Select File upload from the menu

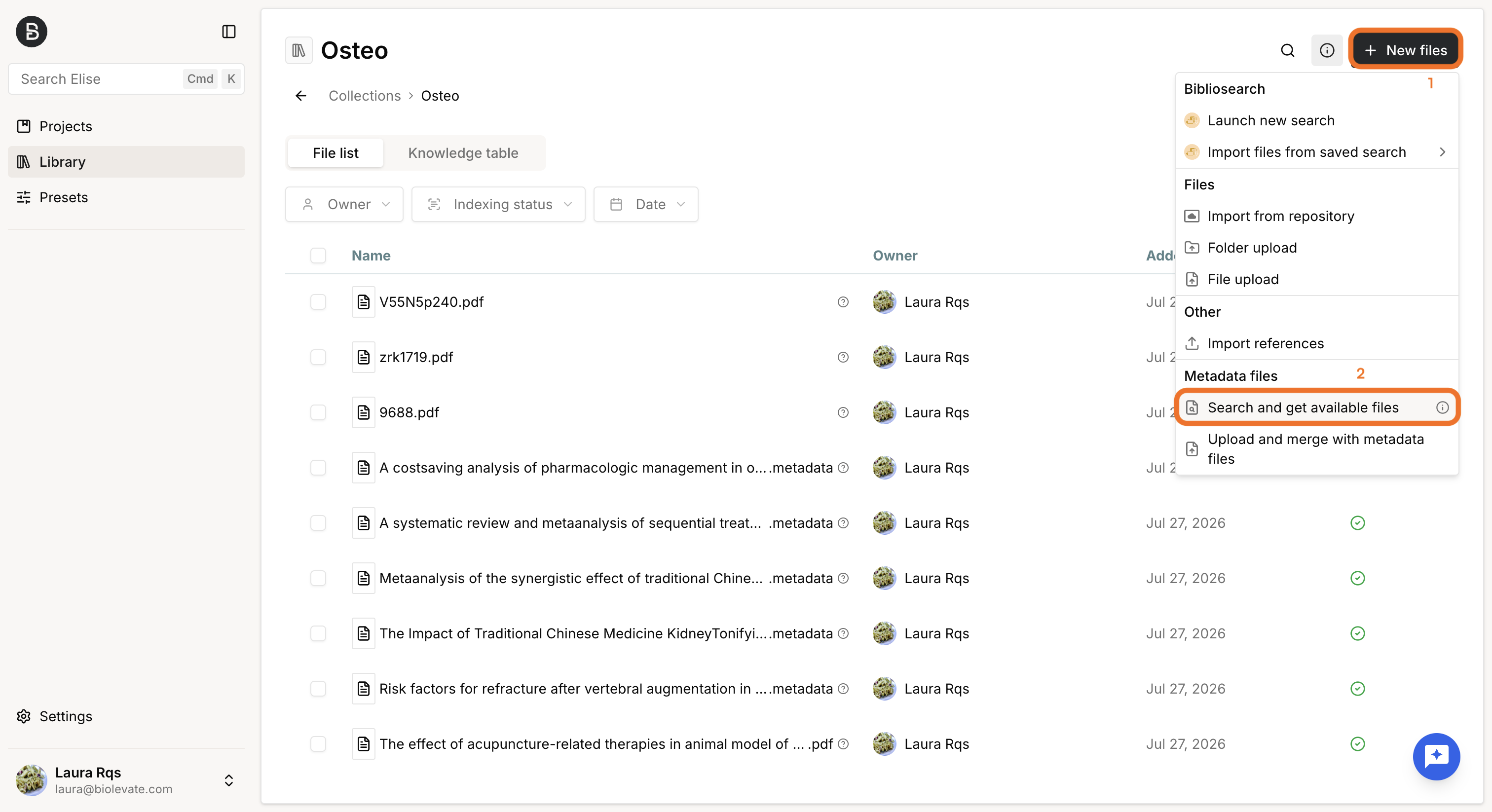pyautogui.click(x=1316, y=280)
